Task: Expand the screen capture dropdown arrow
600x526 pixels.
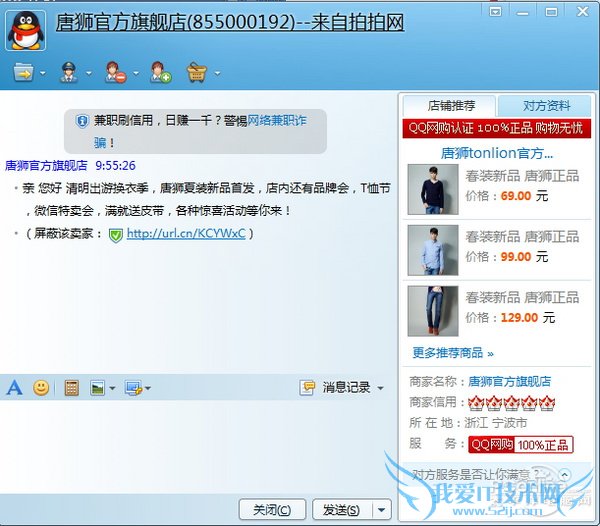Action: tap(148, 388)
